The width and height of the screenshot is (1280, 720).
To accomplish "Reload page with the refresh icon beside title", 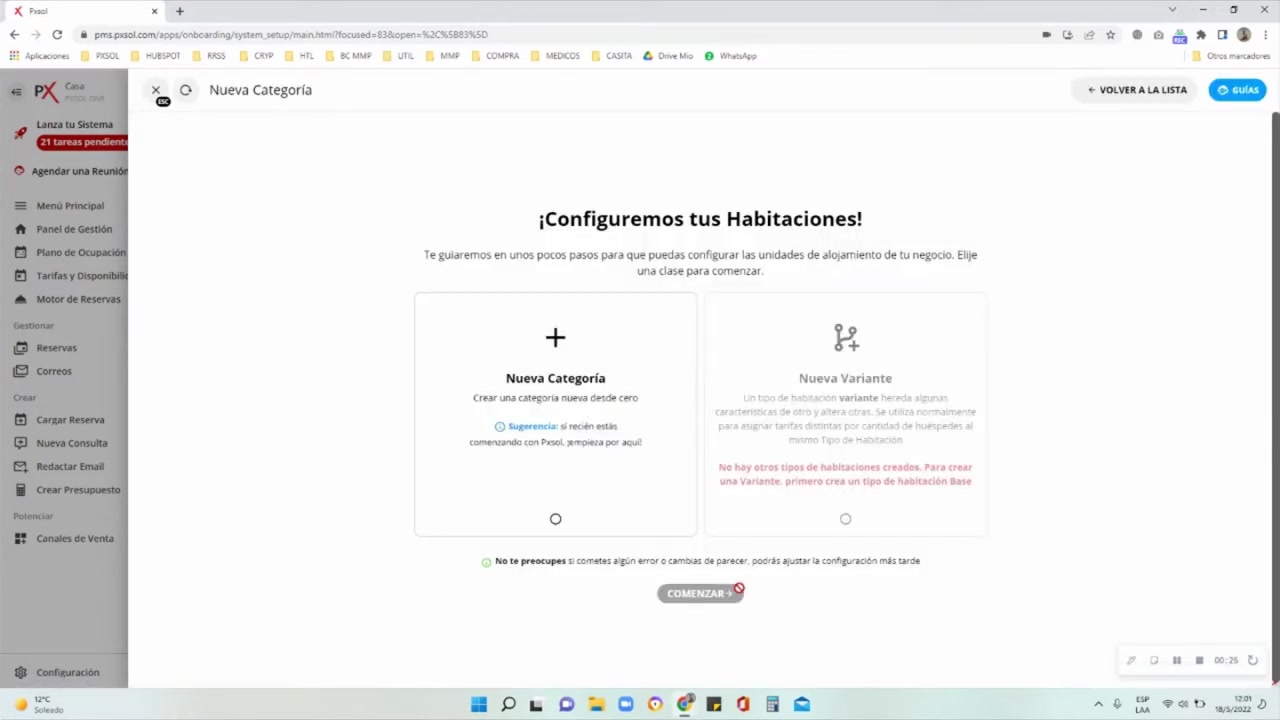I will 185,90.
